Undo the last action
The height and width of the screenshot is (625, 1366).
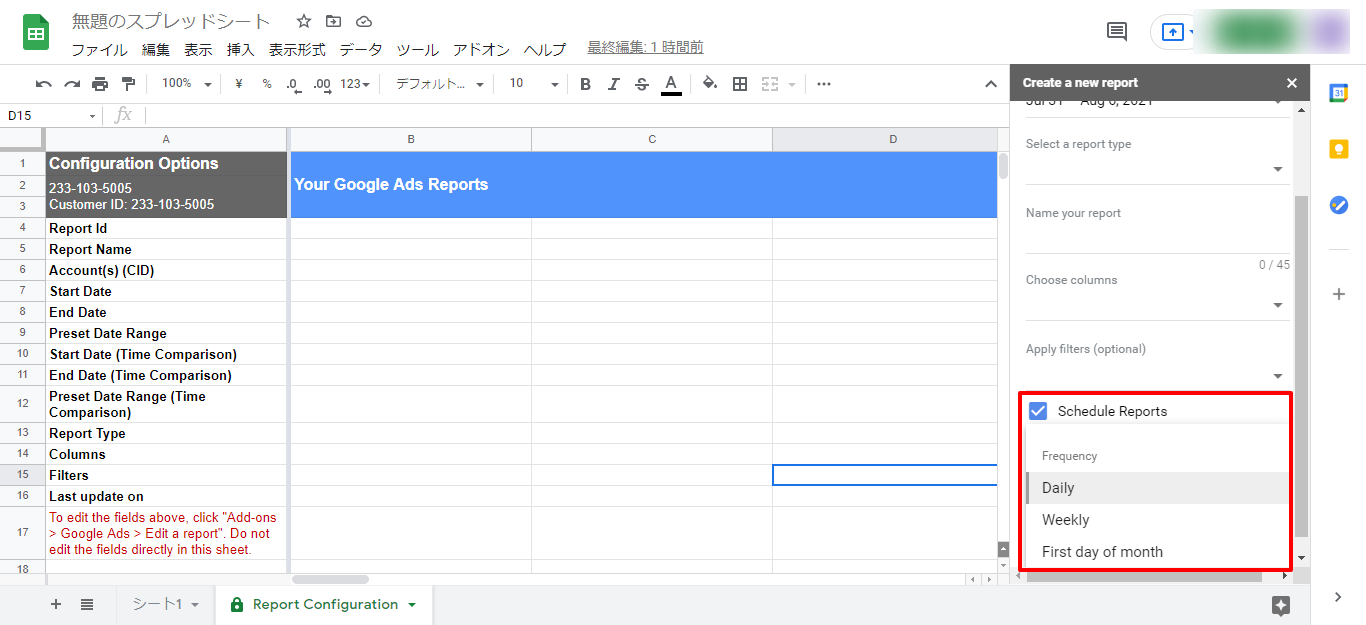[x=44, y=84]
